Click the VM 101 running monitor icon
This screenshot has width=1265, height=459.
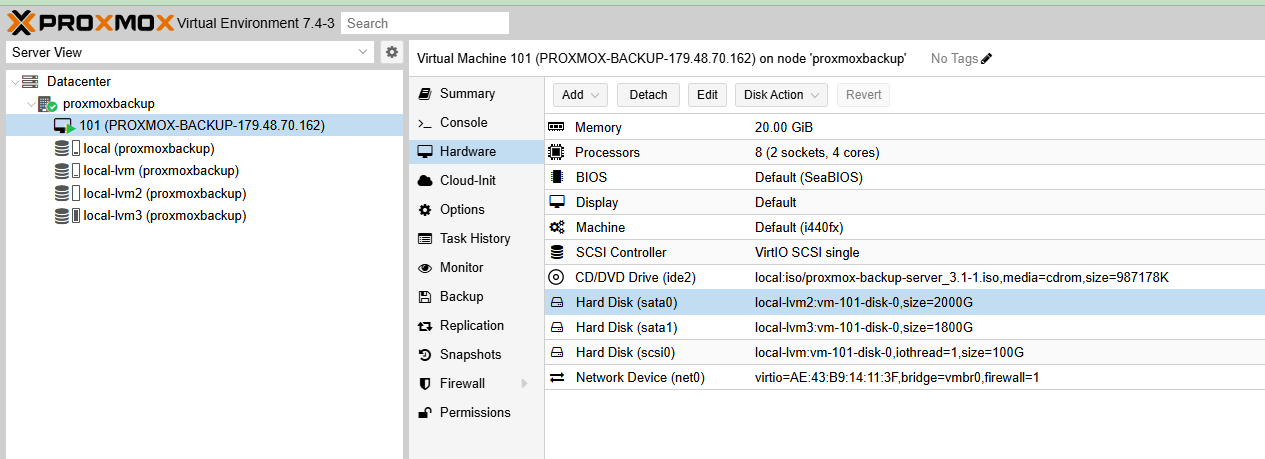64,126
